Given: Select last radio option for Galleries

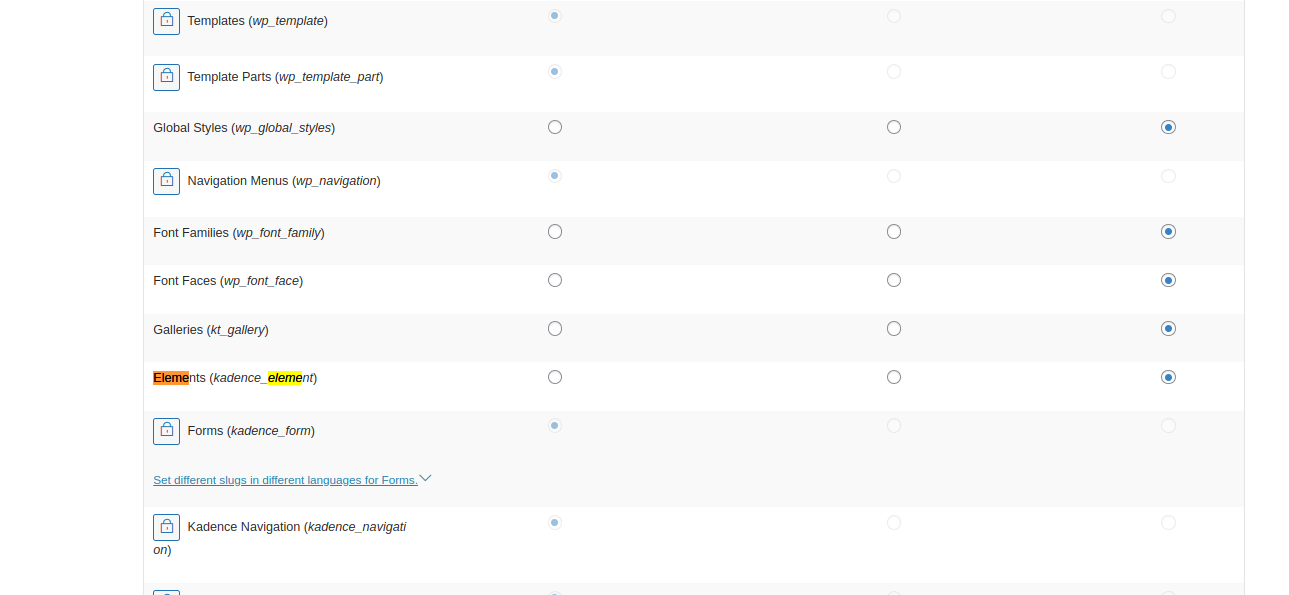Looking at the screenshot, I should point(1168,329).
